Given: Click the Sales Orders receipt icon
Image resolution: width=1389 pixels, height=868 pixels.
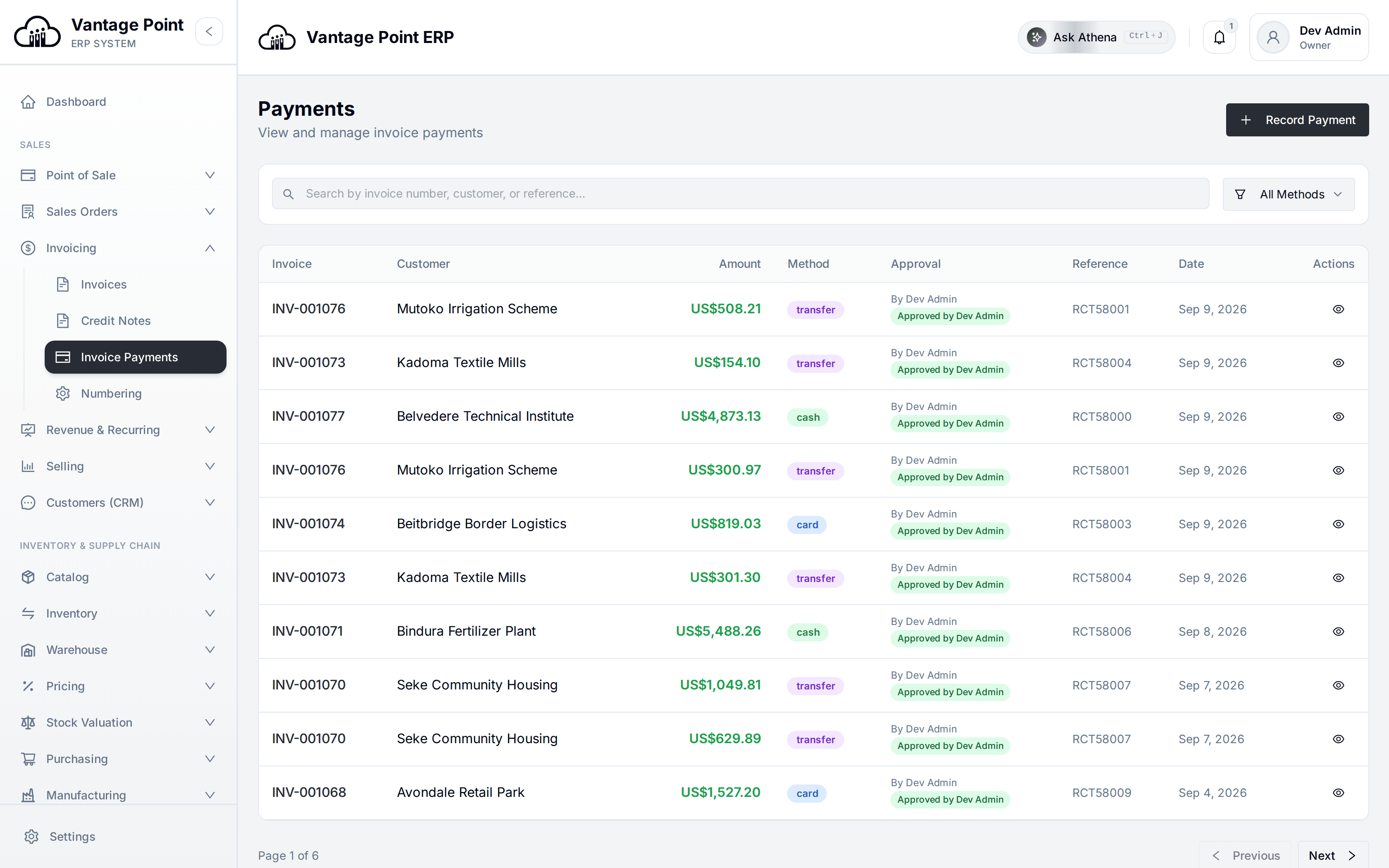Looking at the screenshot, I should pos(28,212).
